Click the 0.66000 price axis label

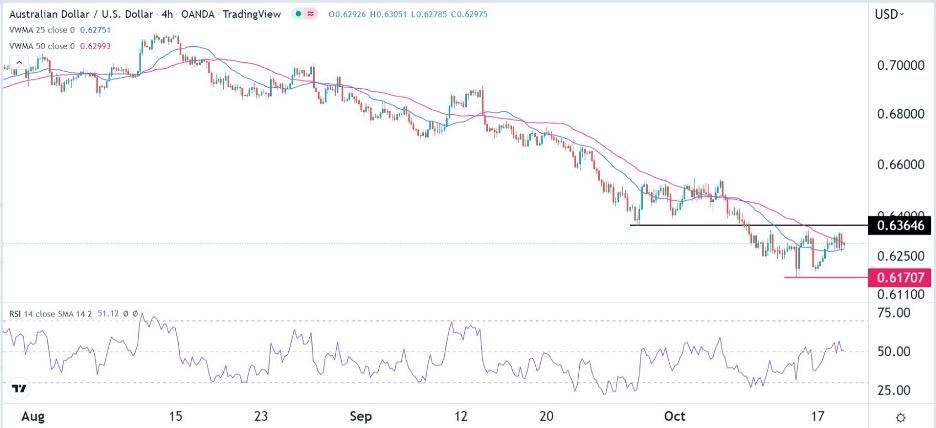(x=903, y=164)
